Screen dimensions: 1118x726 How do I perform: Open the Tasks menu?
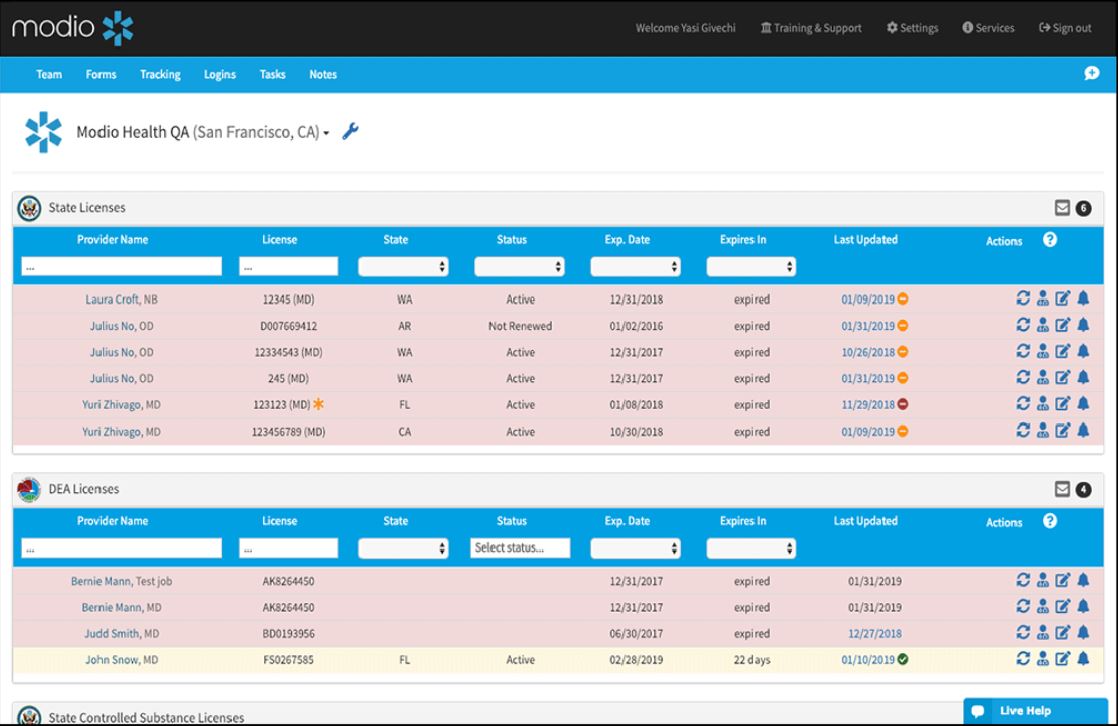pos(272,74)
